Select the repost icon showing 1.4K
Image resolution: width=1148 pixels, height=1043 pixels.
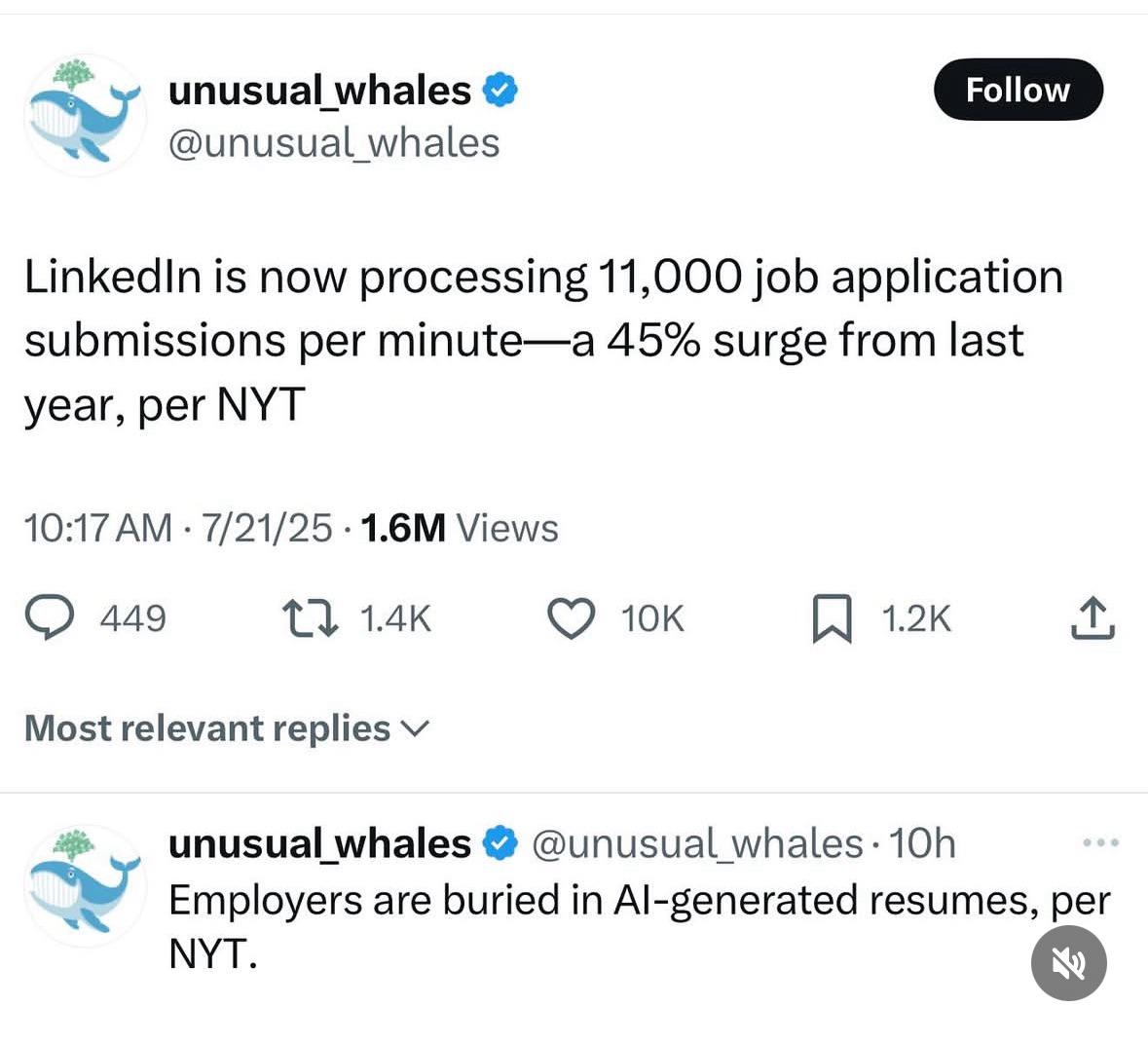point(312,616)
